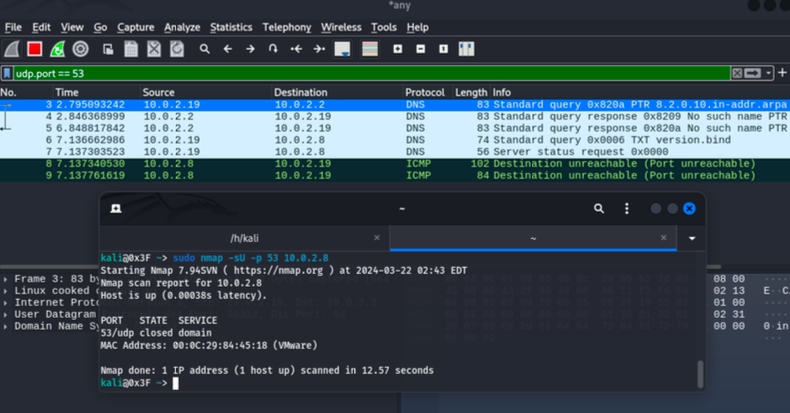Reload the capture file toolbar icon
790x413 pixels.
177,49
